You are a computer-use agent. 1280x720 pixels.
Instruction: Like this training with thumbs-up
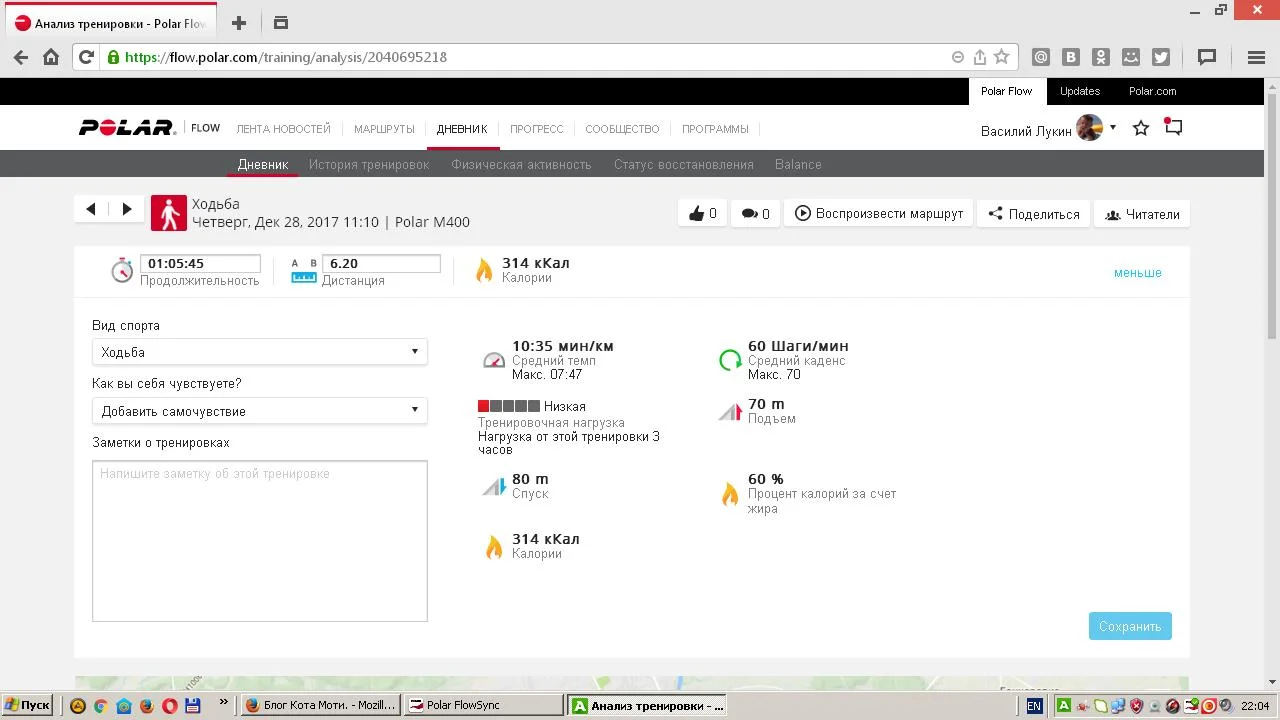click(x=703, y=213)
